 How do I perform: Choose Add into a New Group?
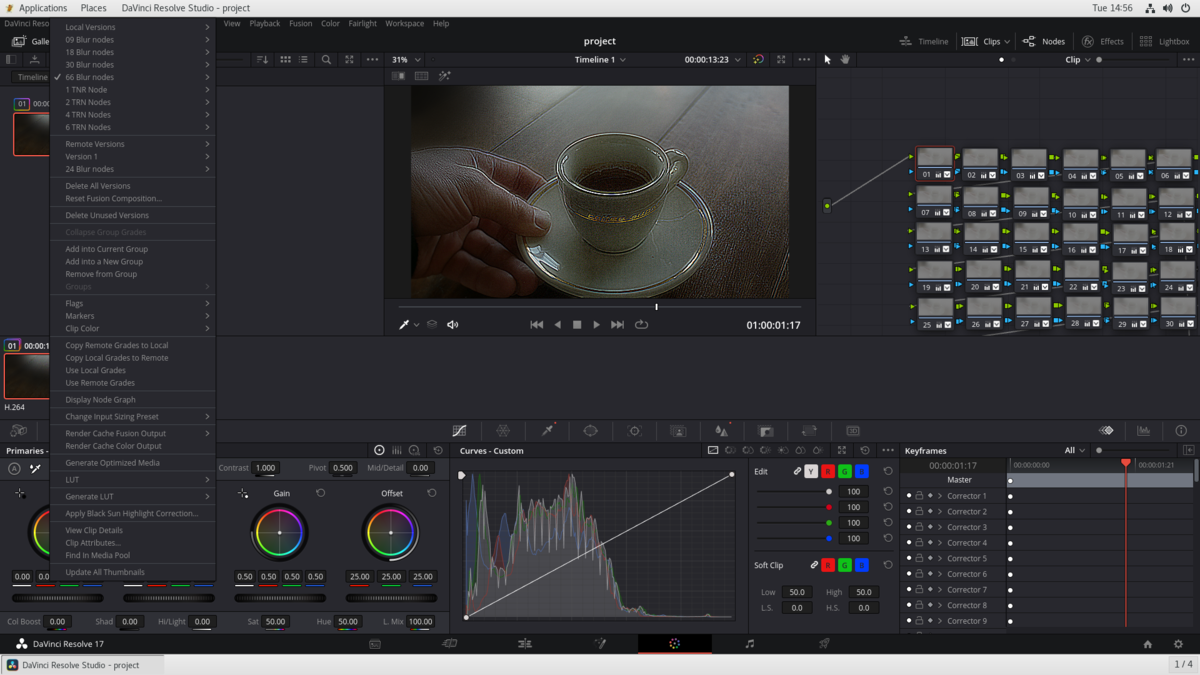click(x=133, y=261)
